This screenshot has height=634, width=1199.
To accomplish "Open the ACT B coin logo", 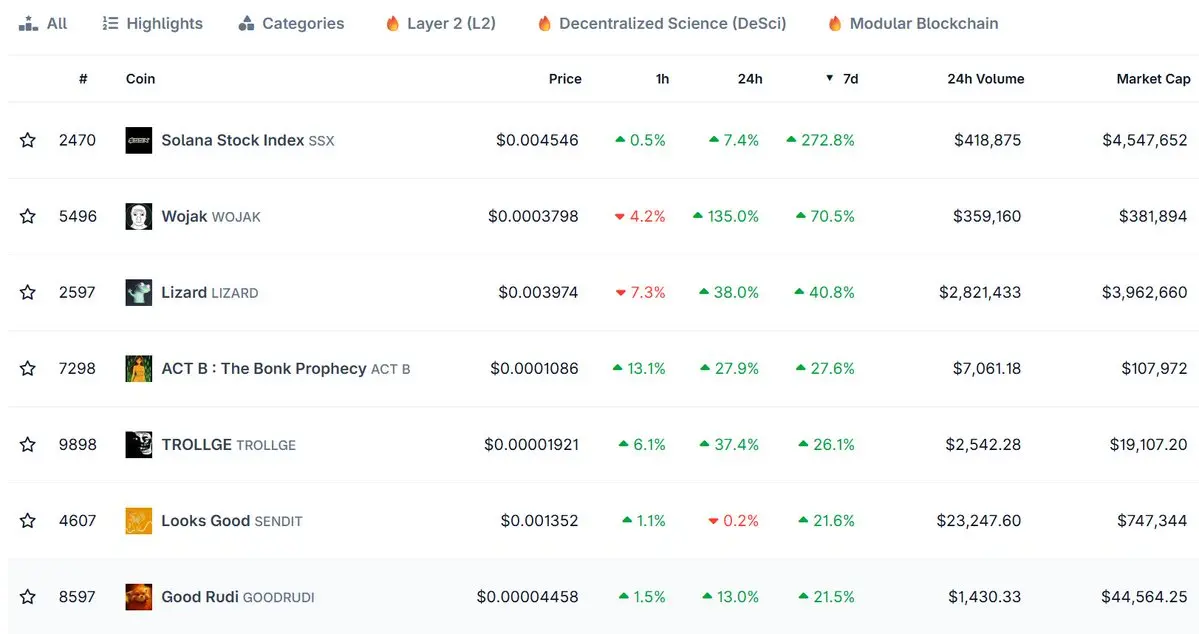I will [x=138, y=369].
